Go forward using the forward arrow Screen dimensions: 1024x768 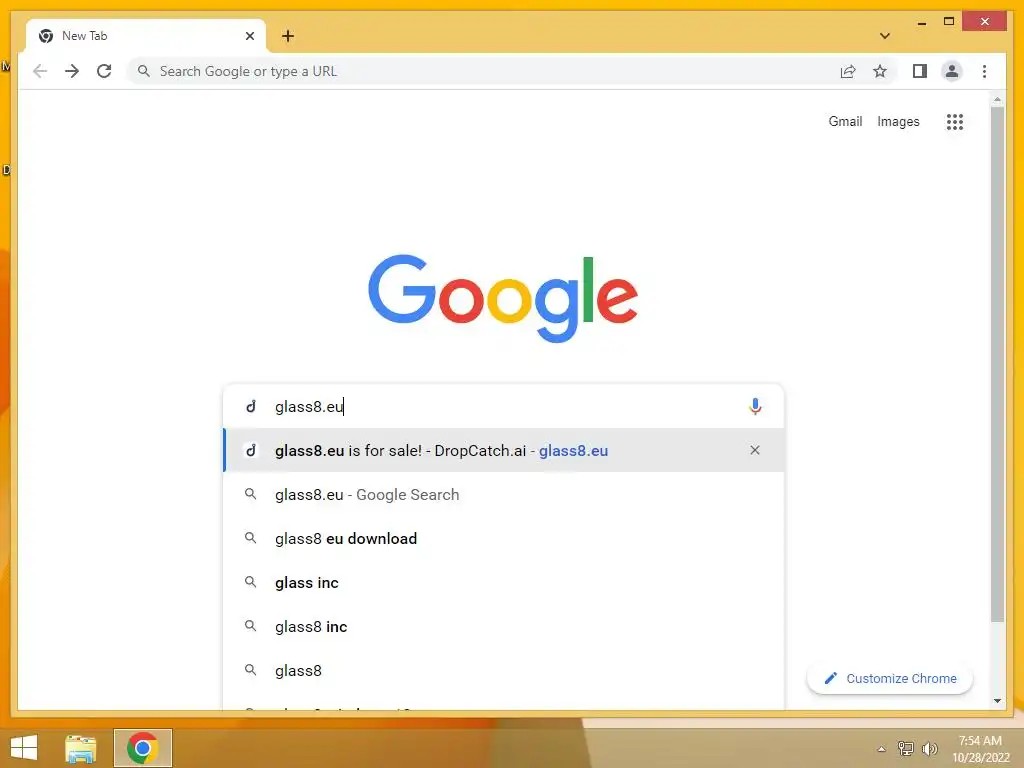pyautogui.click(x=72, y=71)
